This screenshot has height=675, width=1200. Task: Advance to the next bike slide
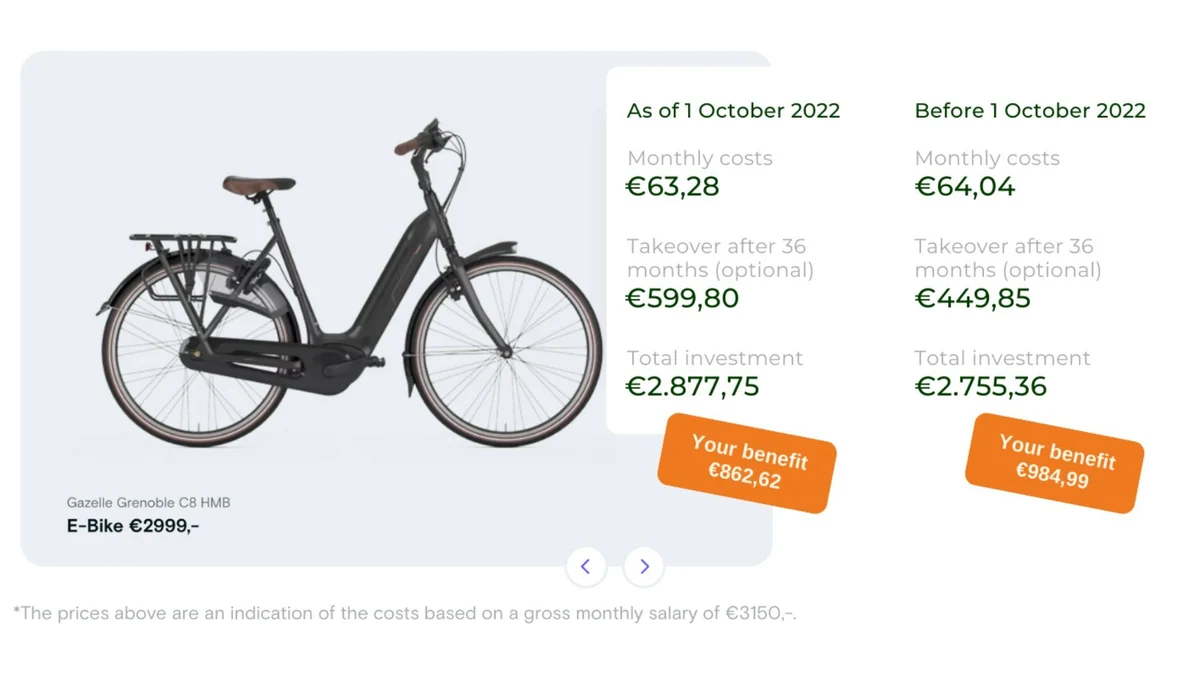point(644,567)
